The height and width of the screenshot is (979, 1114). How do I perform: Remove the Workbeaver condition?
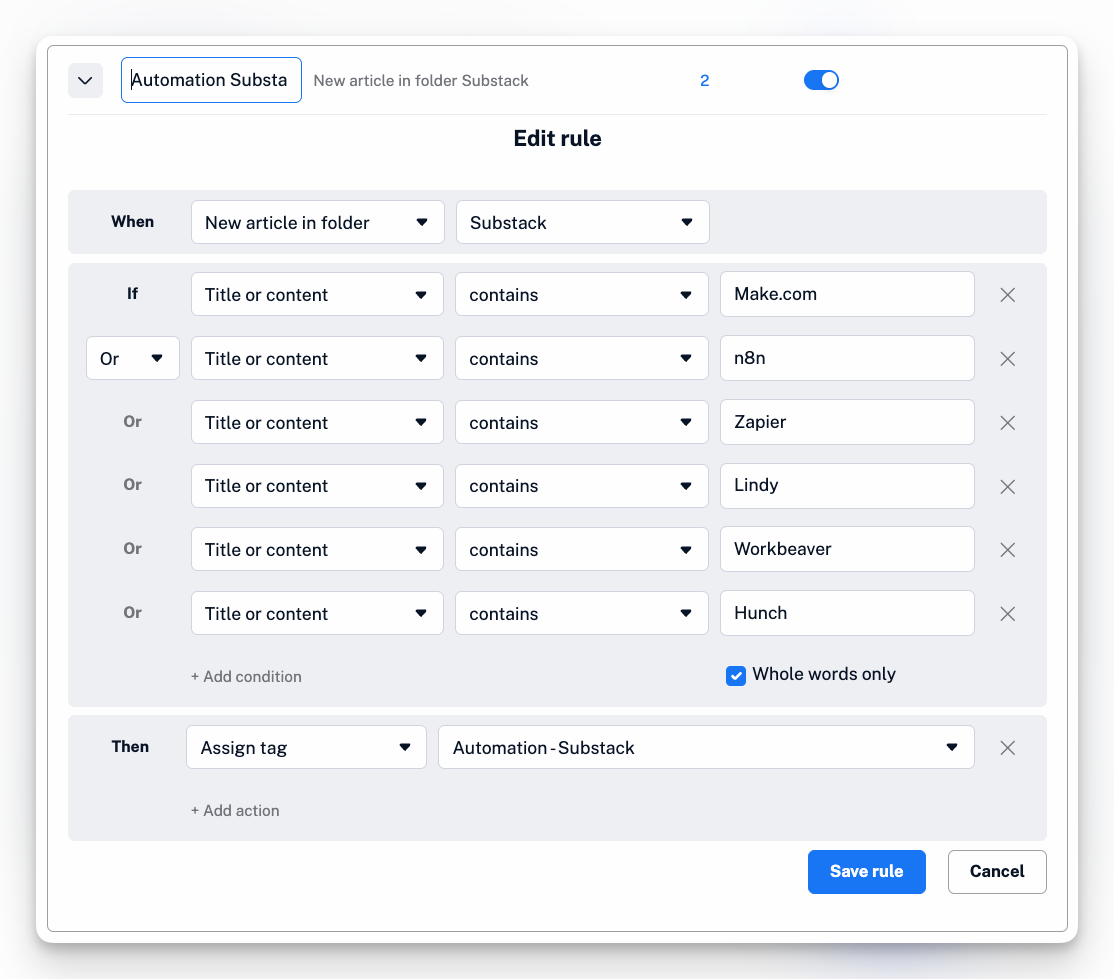click(x=1007, y=550)
